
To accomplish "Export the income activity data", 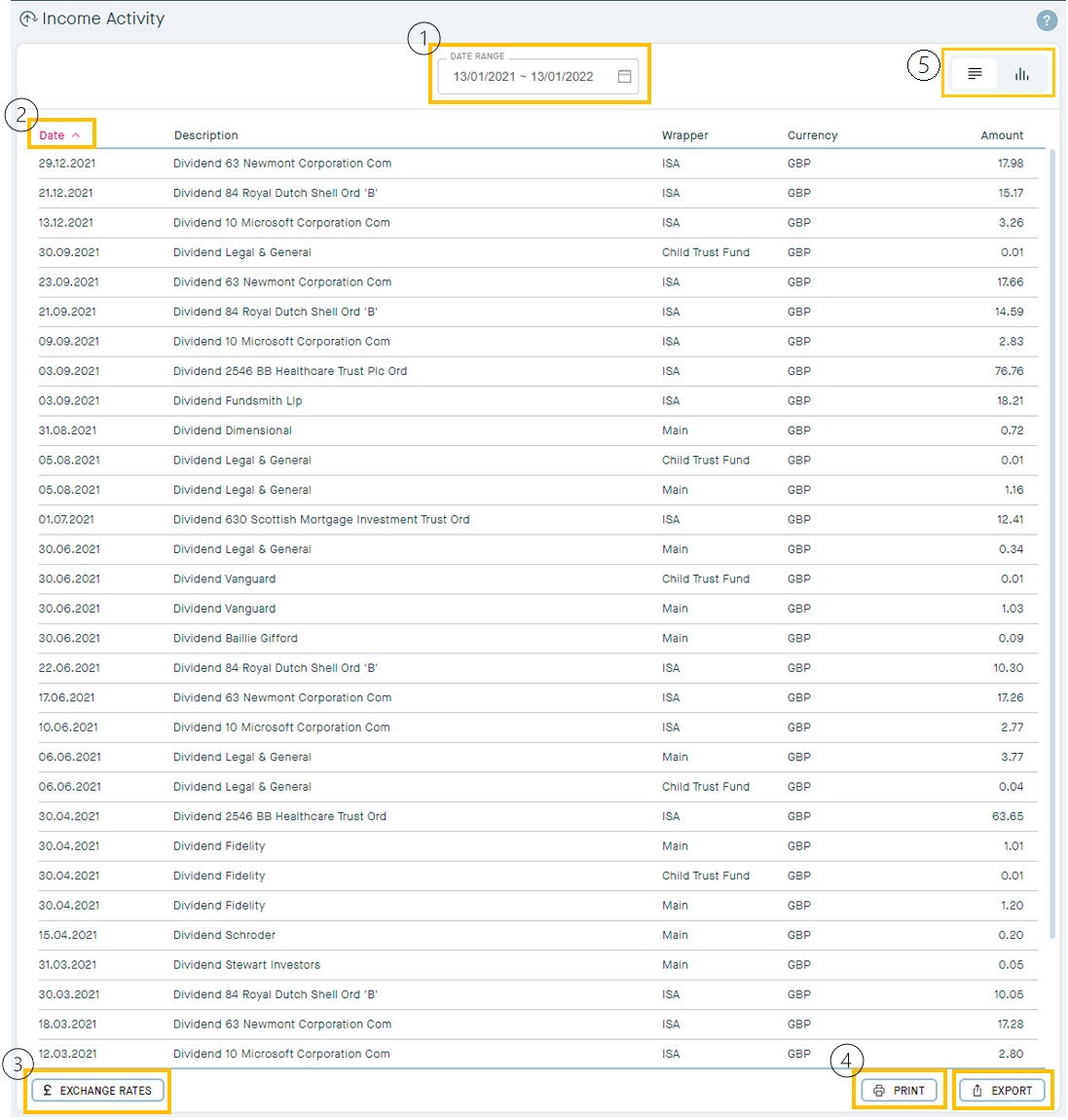I will tap(1002, 1091).
